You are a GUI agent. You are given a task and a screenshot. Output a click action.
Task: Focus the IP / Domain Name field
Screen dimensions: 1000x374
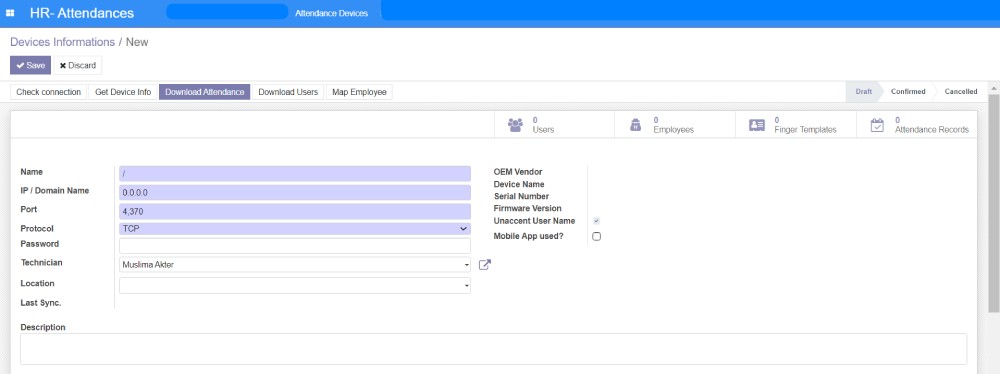click(x=295, y=192)
